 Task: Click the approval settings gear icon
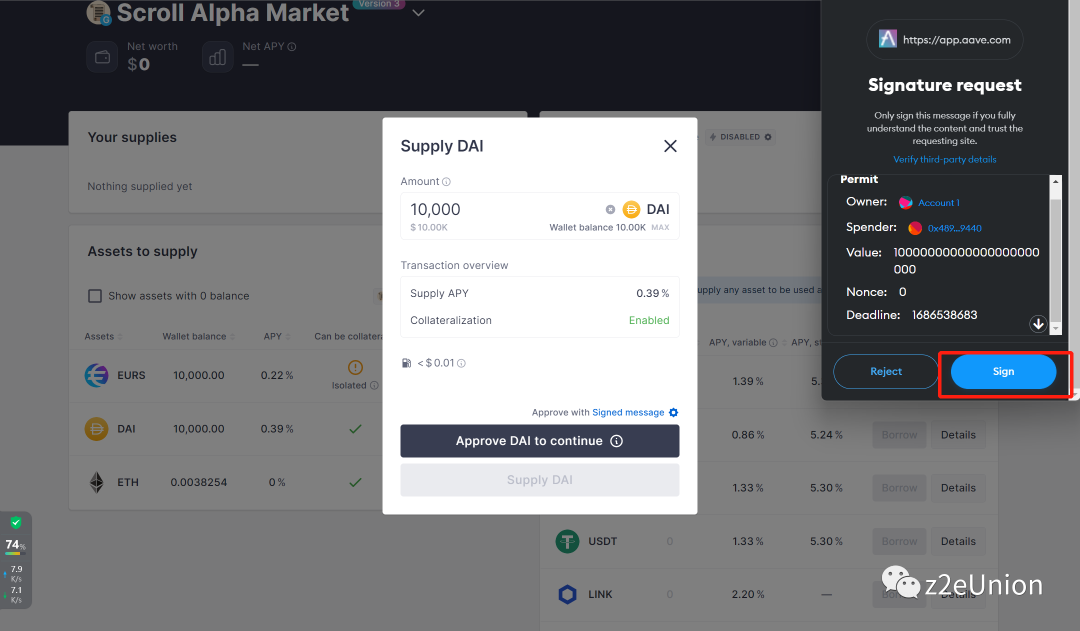point(673,413)
